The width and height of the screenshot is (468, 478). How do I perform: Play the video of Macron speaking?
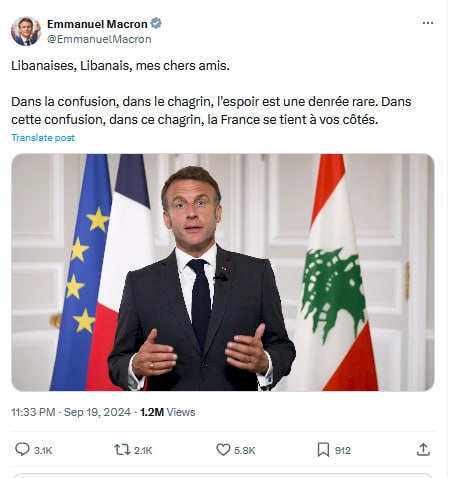(x=223, y=272)
